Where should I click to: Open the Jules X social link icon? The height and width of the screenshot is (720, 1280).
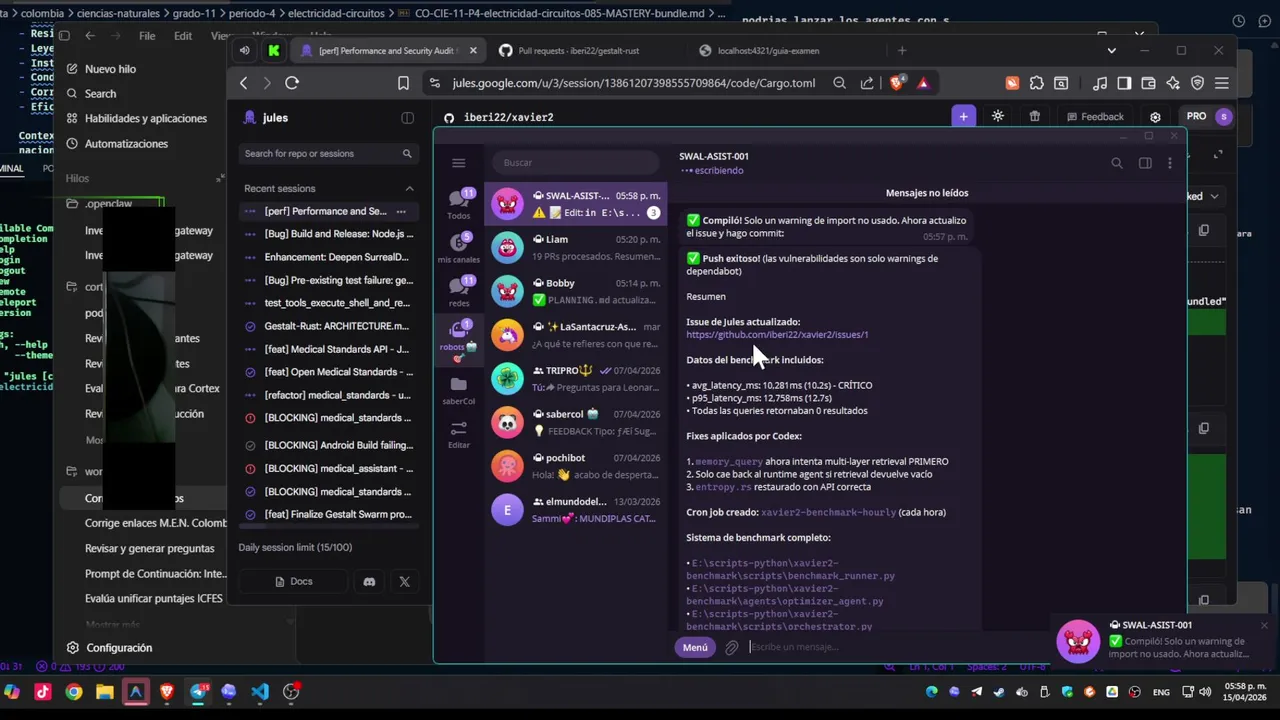[404, 582]
